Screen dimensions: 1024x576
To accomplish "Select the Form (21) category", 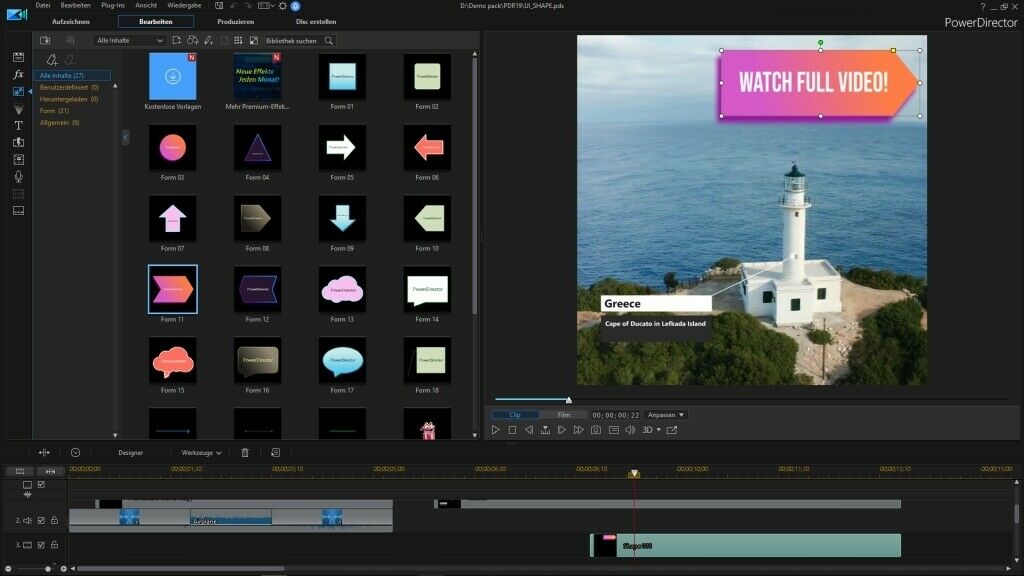I will click(54, 111).
